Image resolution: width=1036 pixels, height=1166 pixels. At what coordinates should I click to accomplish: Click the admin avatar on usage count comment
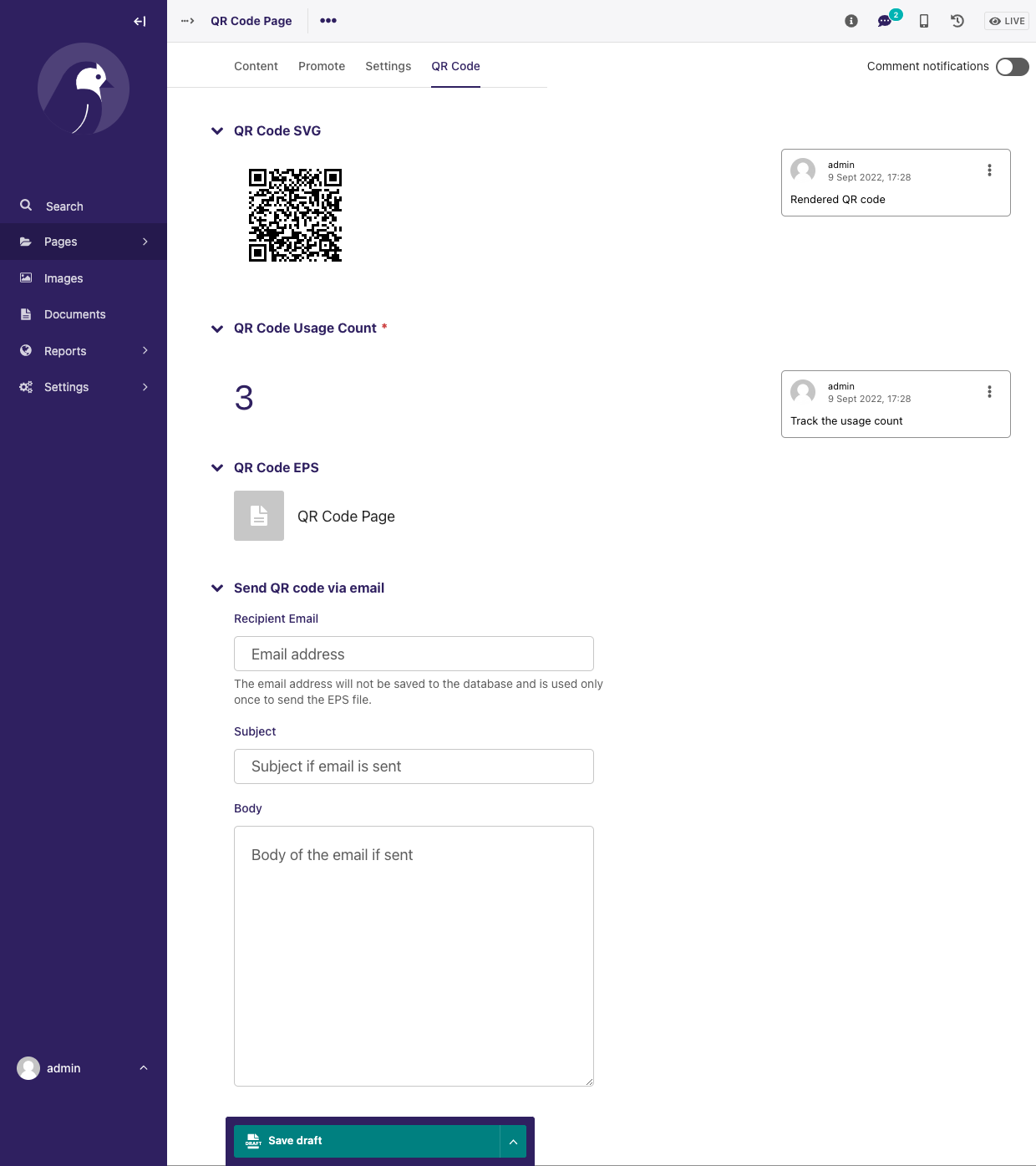(x=803, y=392)
